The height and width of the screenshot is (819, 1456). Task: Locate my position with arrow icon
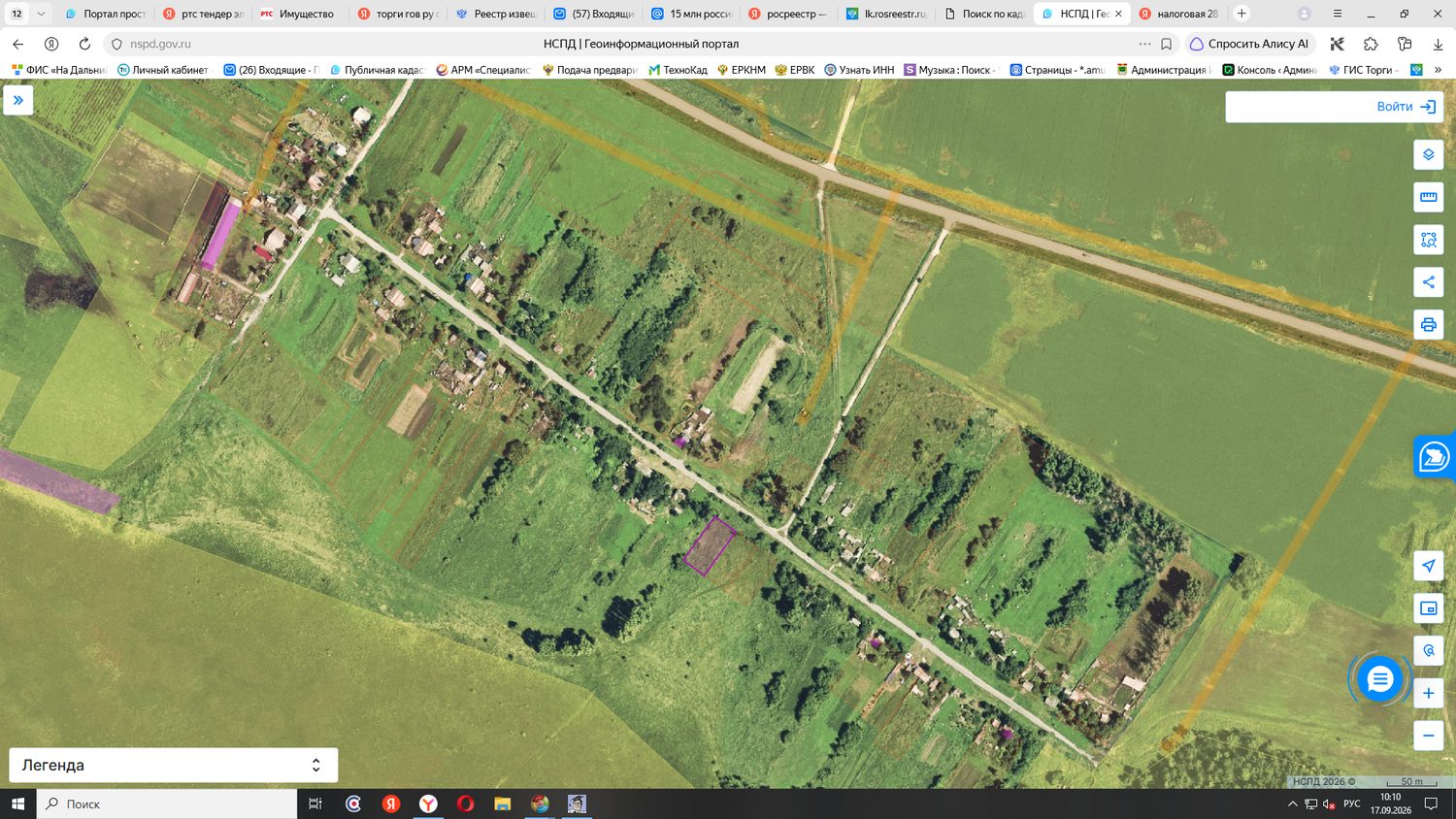pos(1428,566)
